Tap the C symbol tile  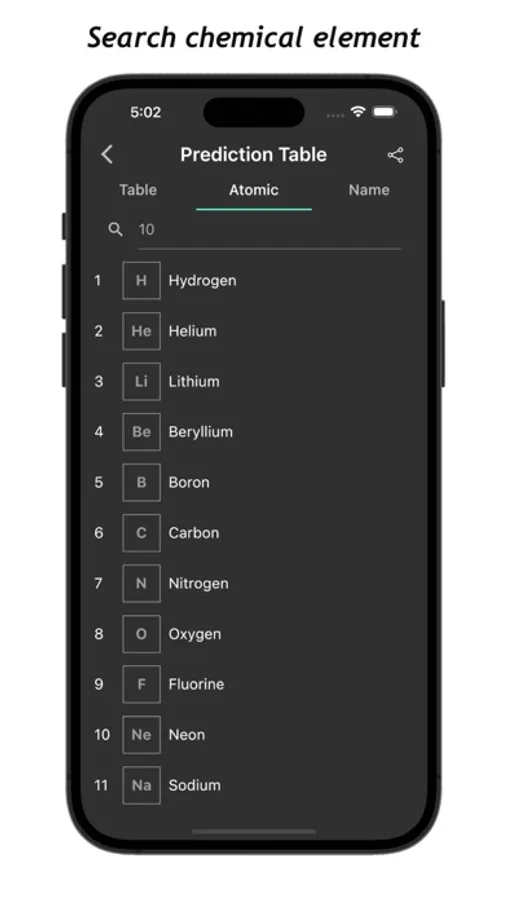point(141,533)
